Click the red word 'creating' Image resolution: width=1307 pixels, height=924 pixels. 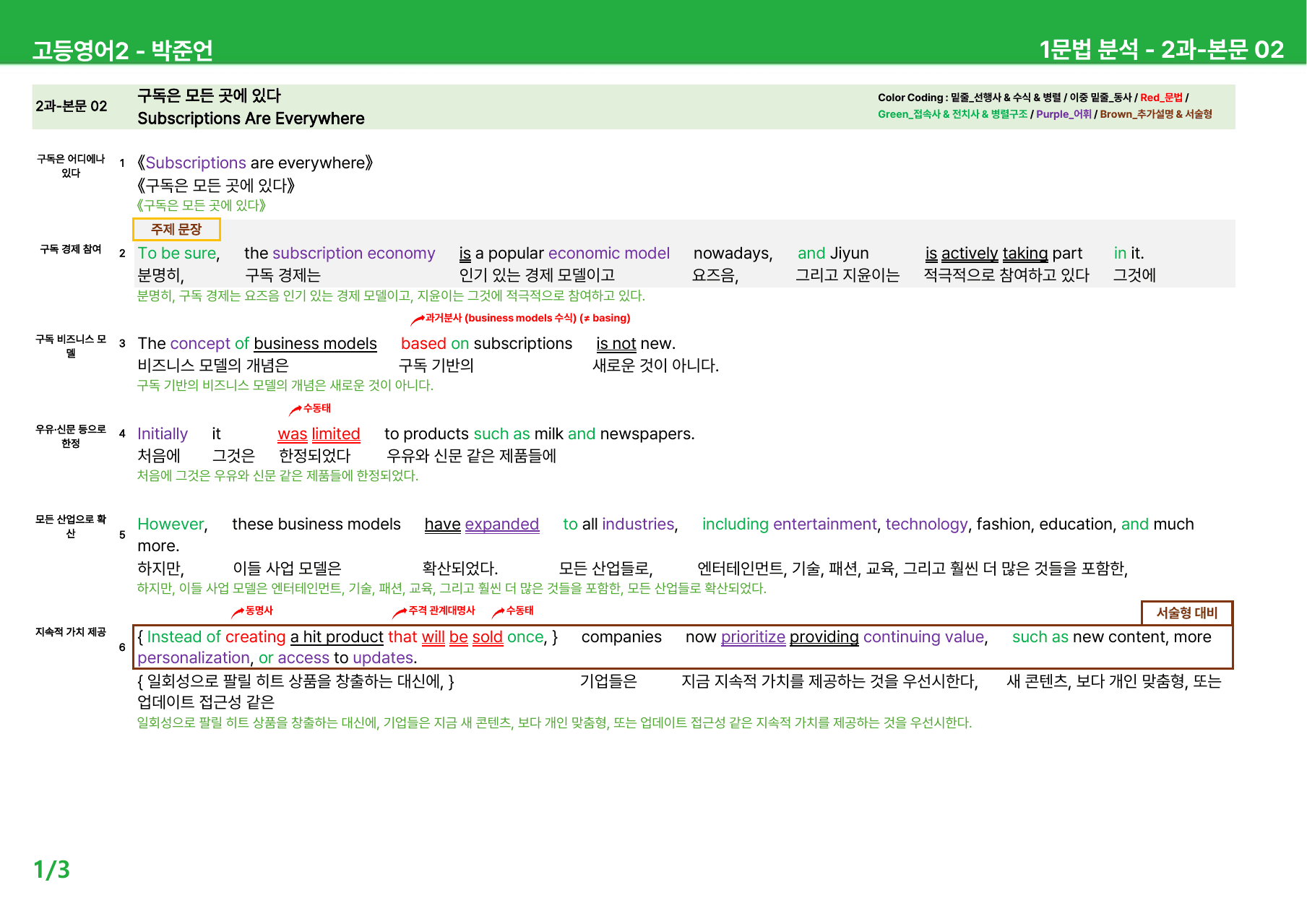click(256, 637)
